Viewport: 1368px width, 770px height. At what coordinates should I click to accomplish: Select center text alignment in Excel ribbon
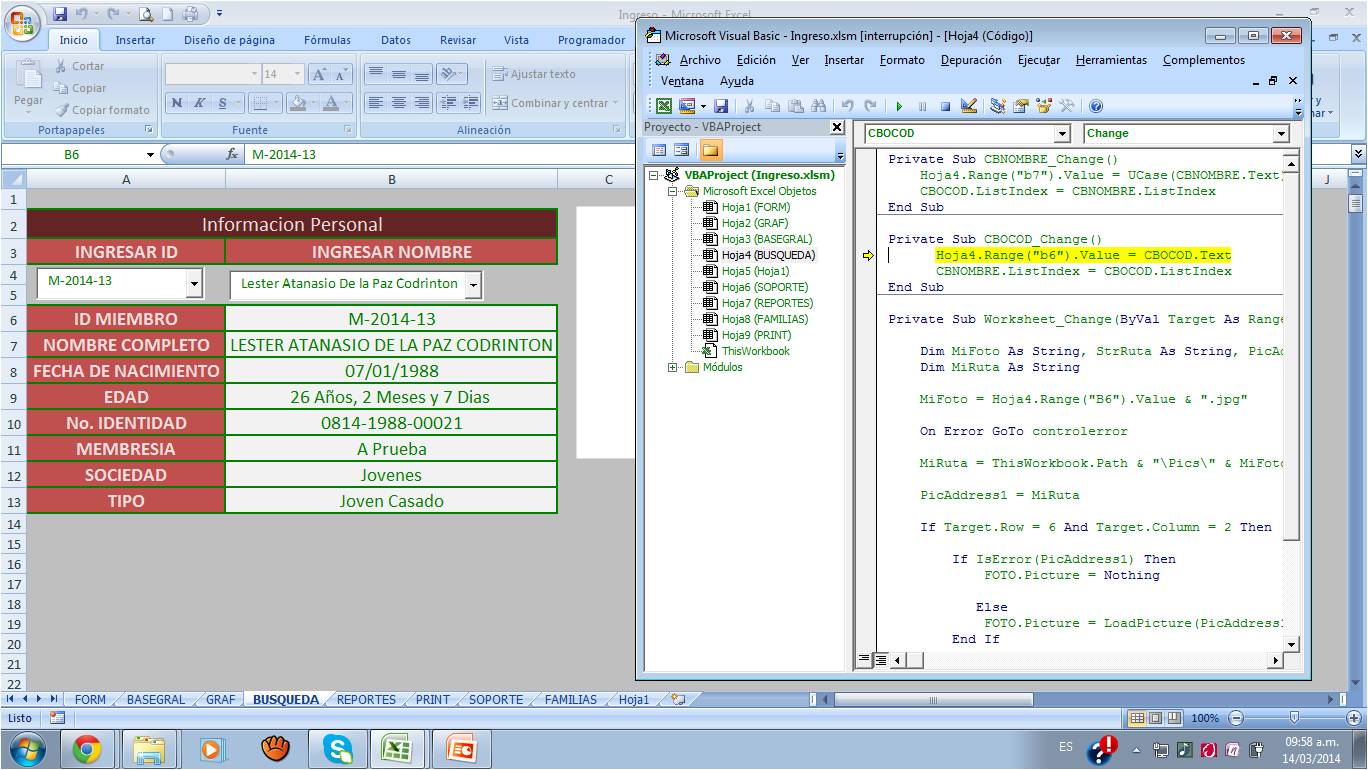[398, 103]
